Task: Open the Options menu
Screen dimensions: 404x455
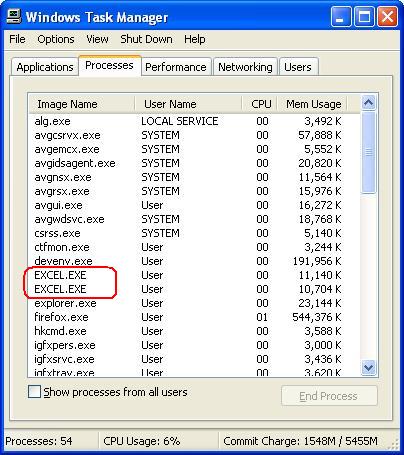Action: [56, 39]
